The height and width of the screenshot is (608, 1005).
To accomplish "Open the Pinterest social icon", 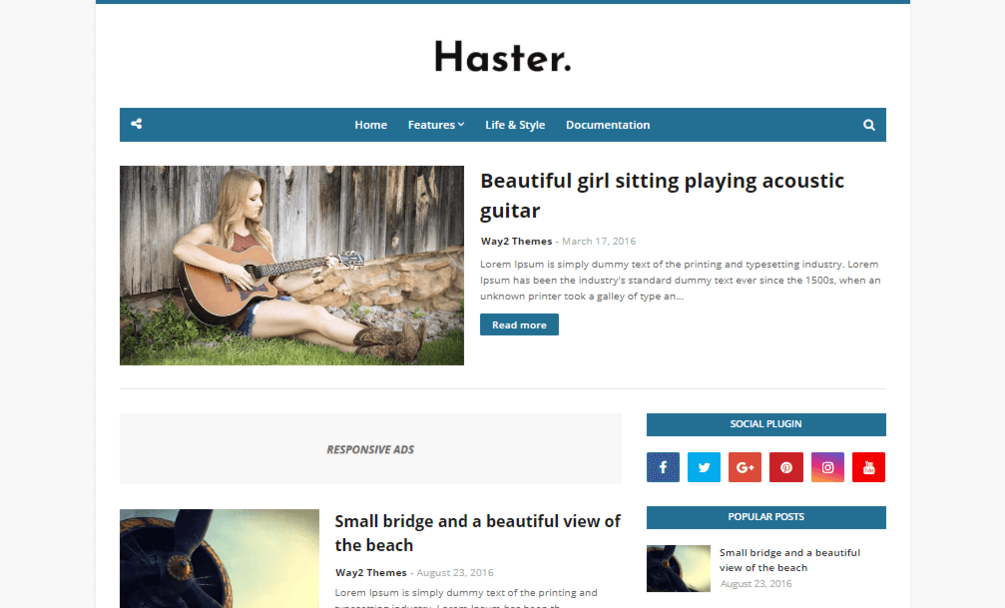I will tap(786, 467).
